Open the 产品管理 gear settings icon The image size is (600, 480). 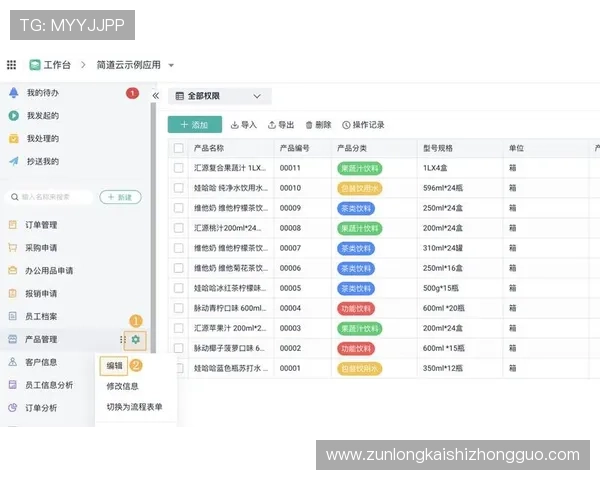(x=135, y=340)
